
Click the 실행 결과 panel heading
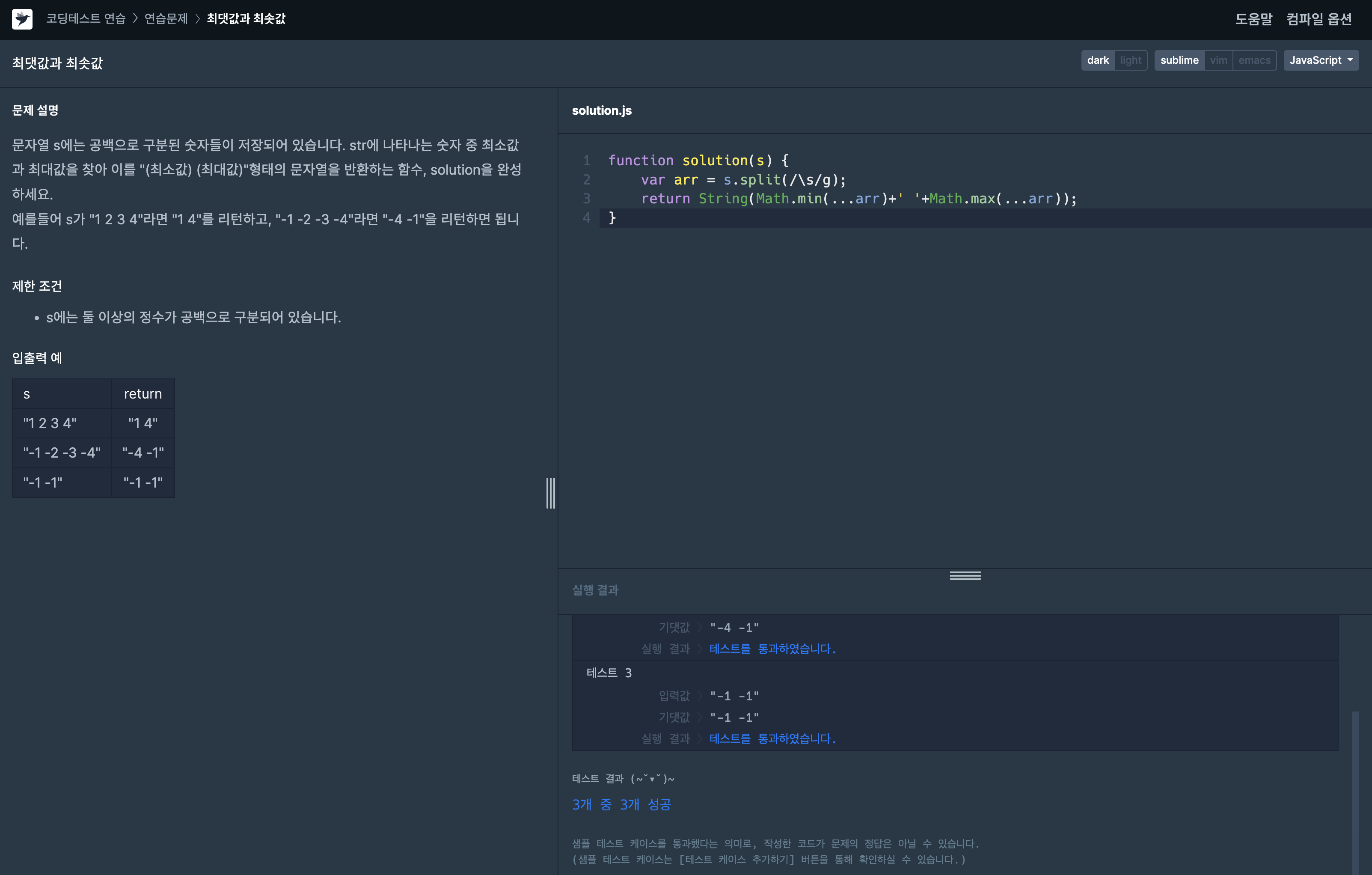pos(595,590)
